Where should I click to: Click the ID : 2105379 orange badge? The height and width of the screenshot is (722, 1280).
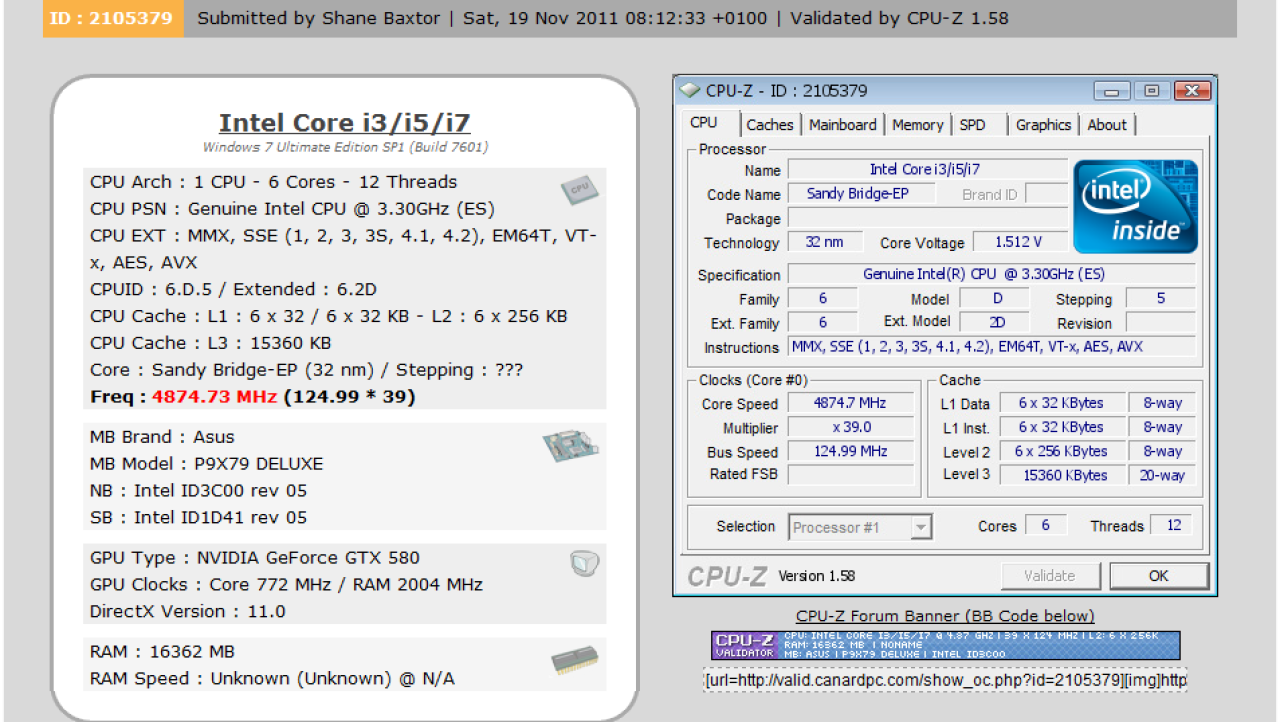(x=113, y=18)
